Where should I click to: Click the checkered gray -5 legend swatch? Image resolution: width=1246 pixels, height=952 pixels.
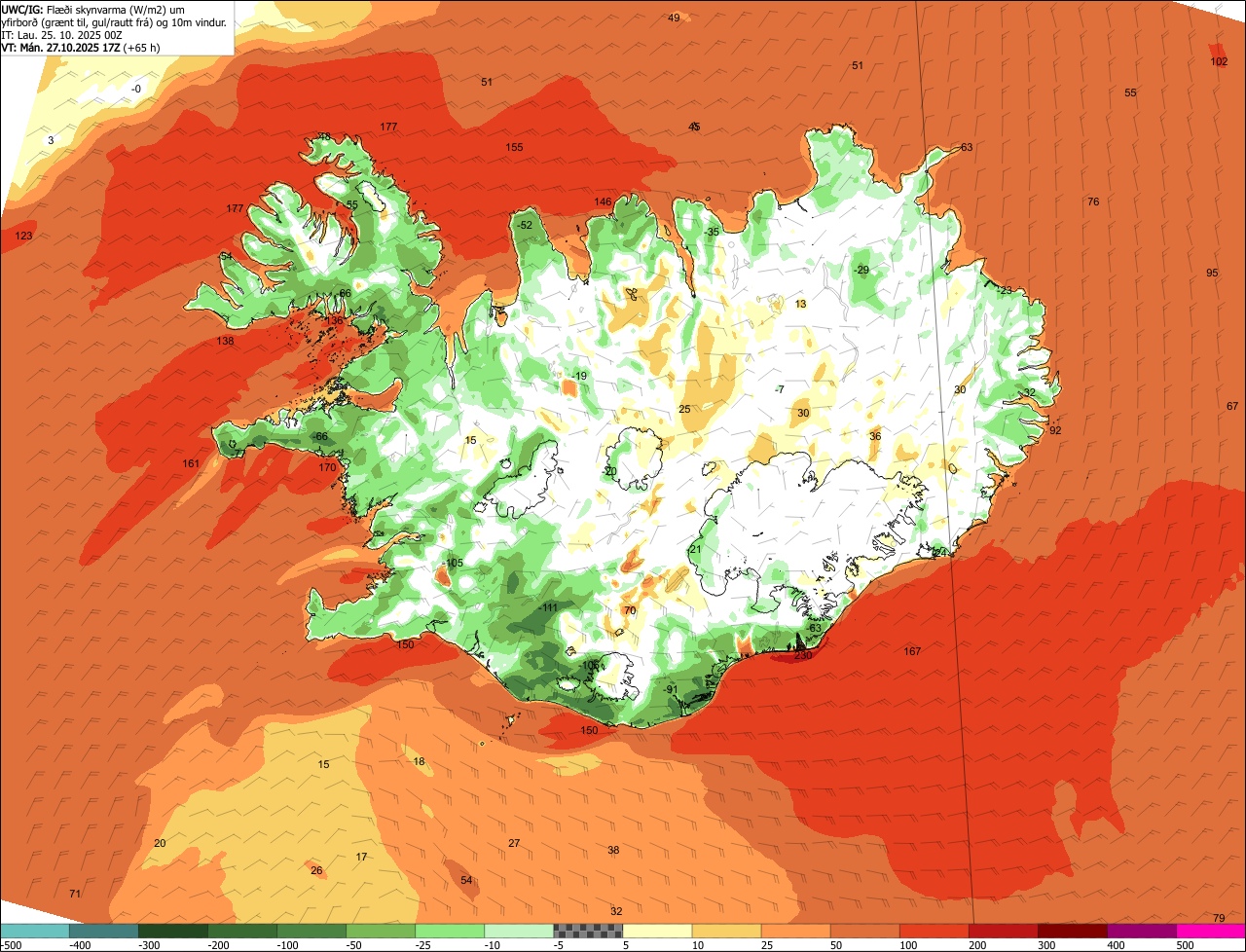point(588,931)
